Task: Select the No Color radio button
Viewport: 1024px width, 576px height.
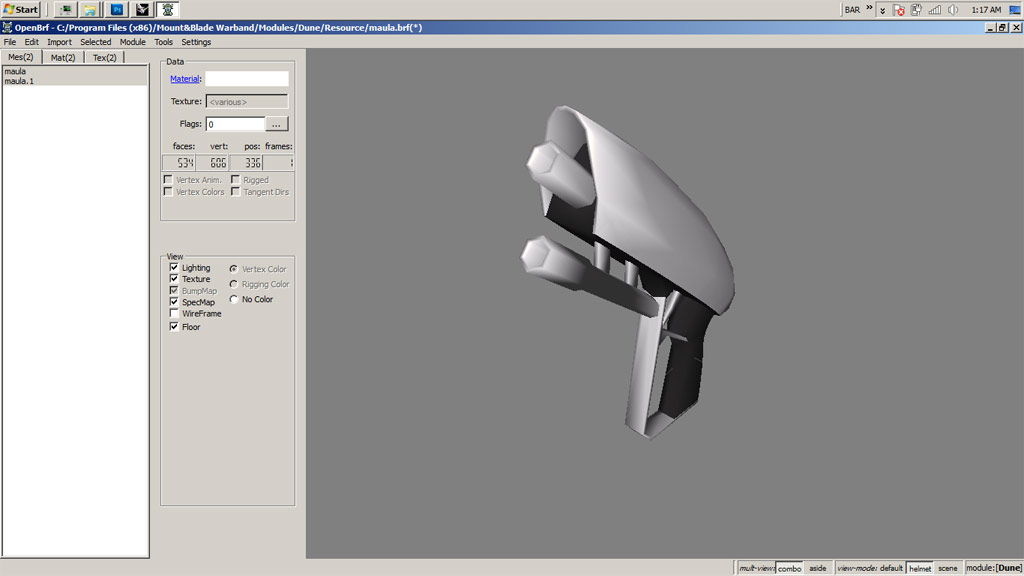Action: point(234,299)
